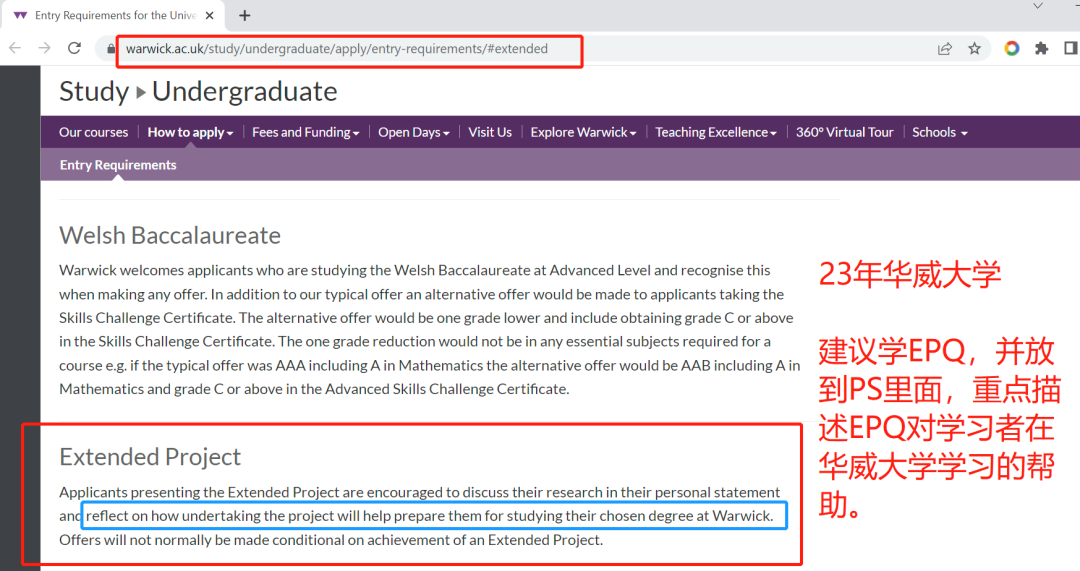The height and width of the screenshot is (571, 1080).
Task: Click the Warwick favicon in the tab
Action: point(21,15)
